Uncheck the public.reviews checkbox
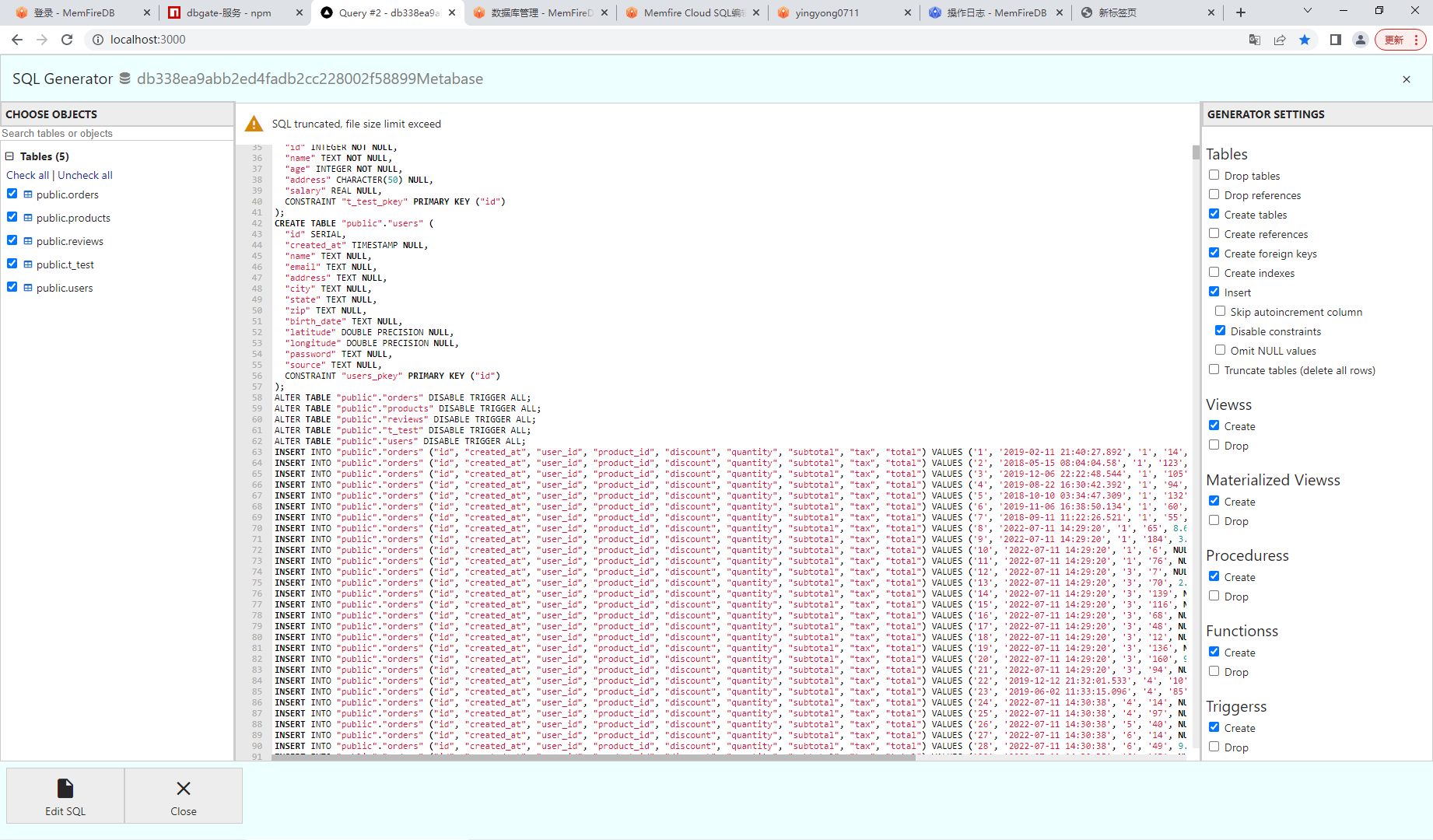The height and width of the screenshot is (840, 1433). pyautogui.click(x=12, y=240)
